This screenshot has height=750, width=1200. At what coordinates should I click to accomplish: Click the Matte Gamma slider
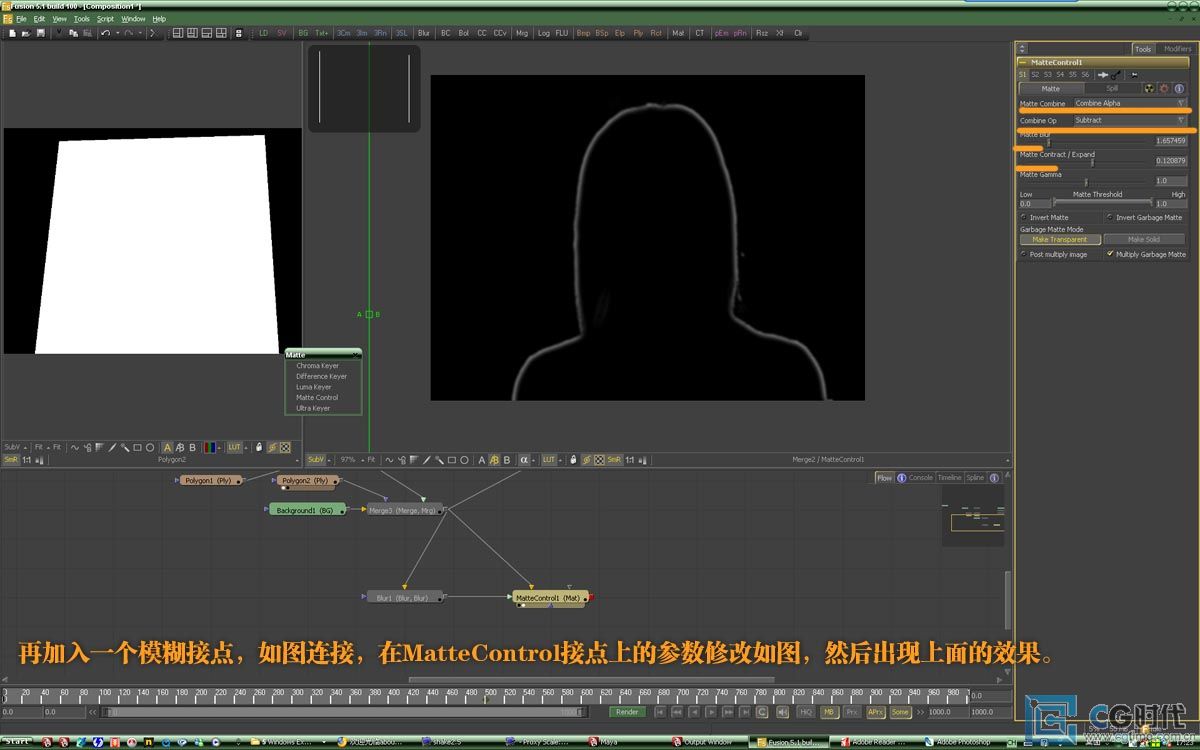point(1085,182)
